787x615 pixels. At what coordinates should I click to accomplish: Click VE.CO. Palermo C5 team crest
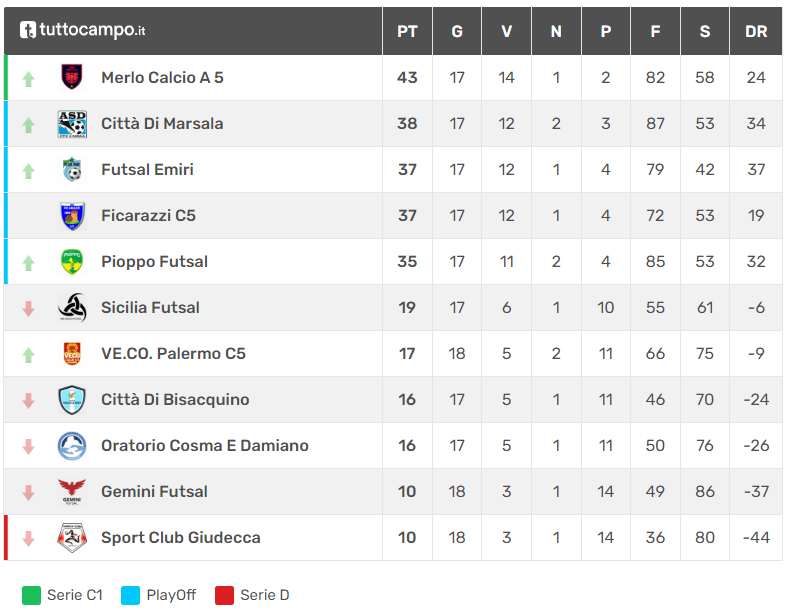click(72, 354)
